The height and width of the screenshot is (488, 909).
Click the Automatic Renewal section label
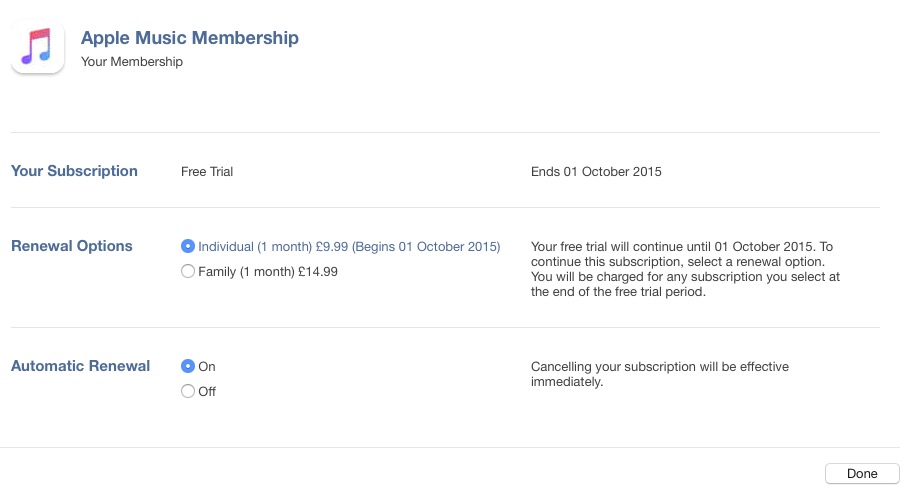pos(80,366)
